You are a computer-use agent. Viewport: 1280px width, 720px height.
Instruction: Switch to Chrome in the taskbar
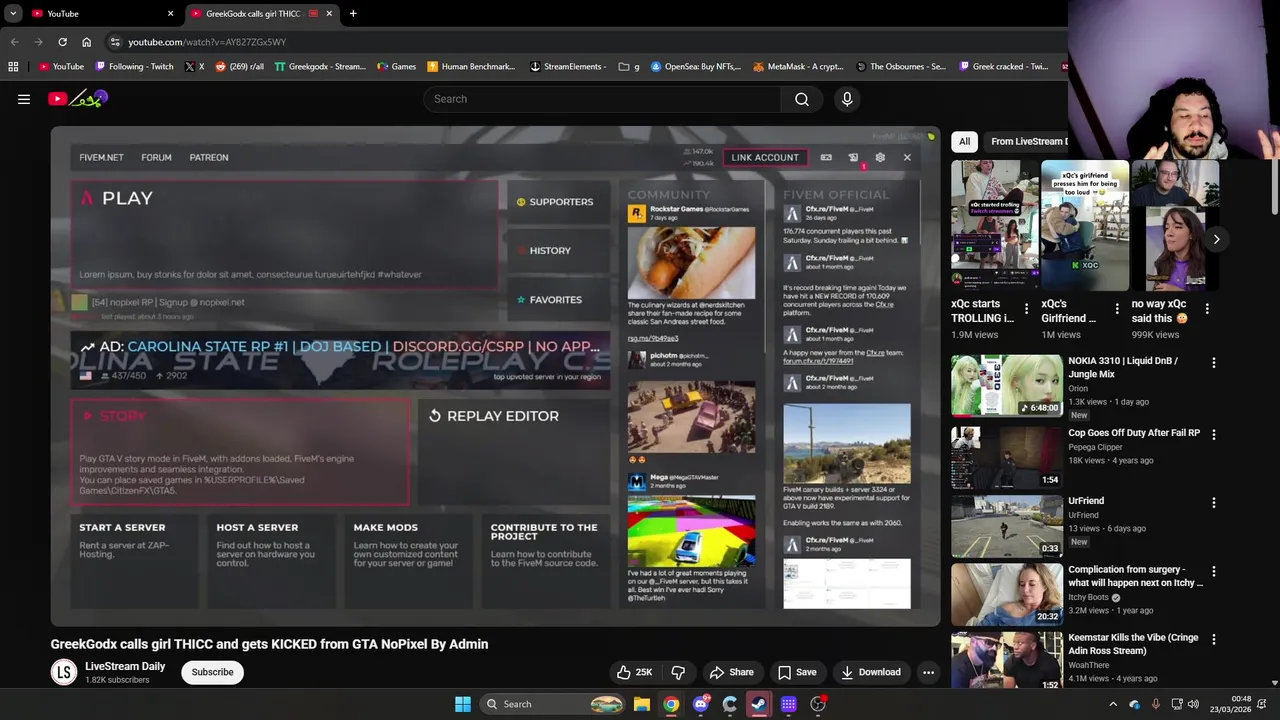point(671,704)
